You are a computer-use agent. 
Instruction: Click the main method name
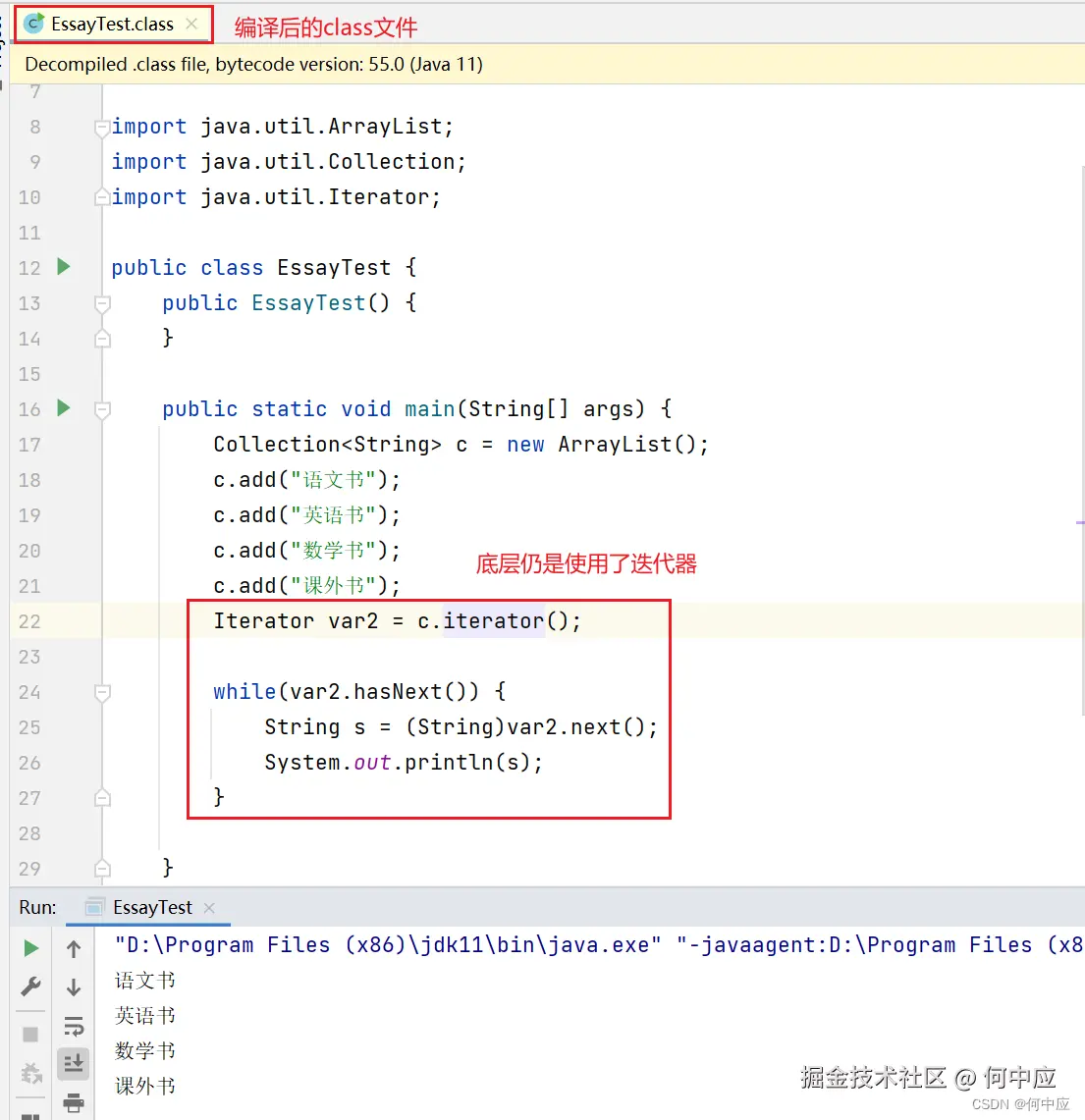(430, 408)
